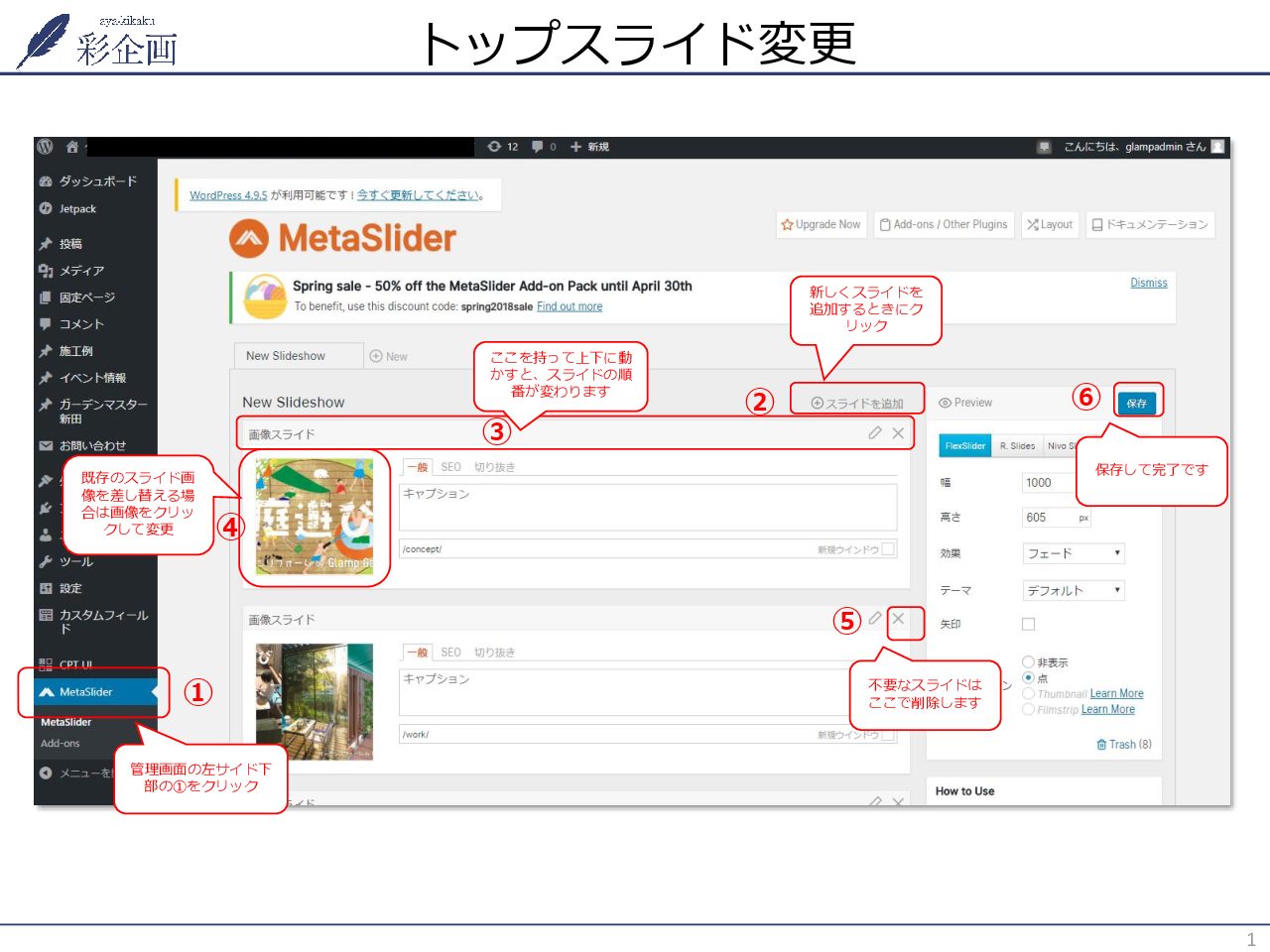Click the ガーデンマスター新田 pin icon
Viewport: 1270px width, 952px height.
pos(46,405)
